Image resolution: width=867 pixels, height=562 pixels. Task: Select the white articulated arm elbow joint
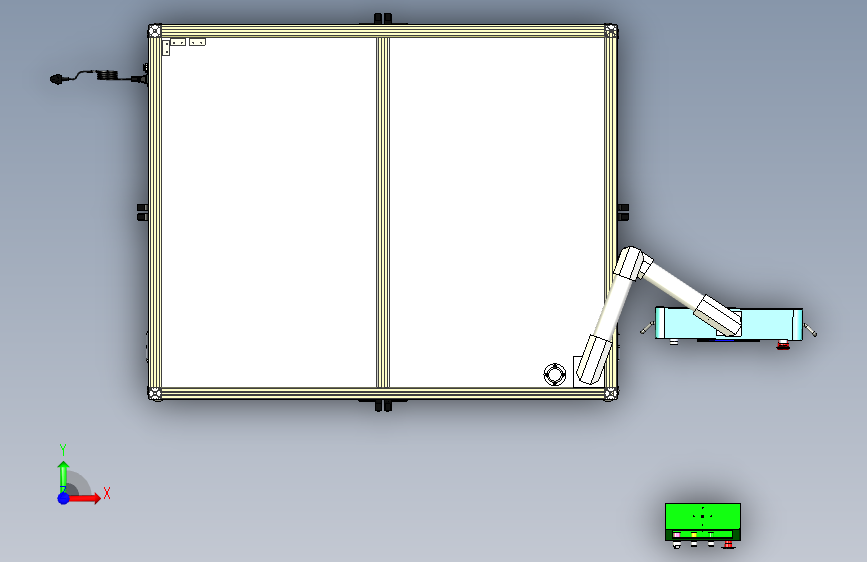[x=633, y=263]
